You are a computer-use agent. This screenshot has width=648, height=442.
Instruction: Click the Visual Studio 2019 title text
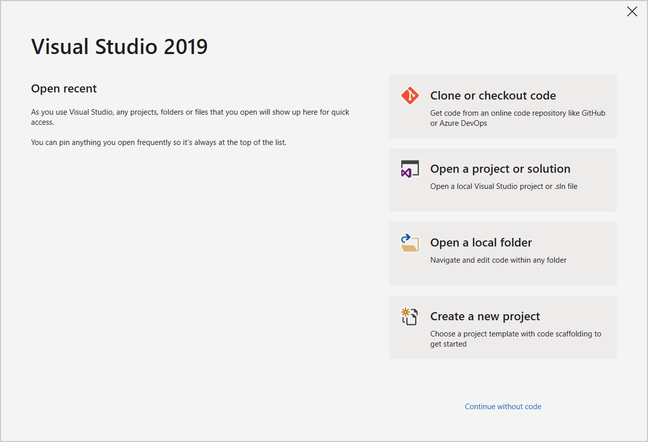[119, 46]
